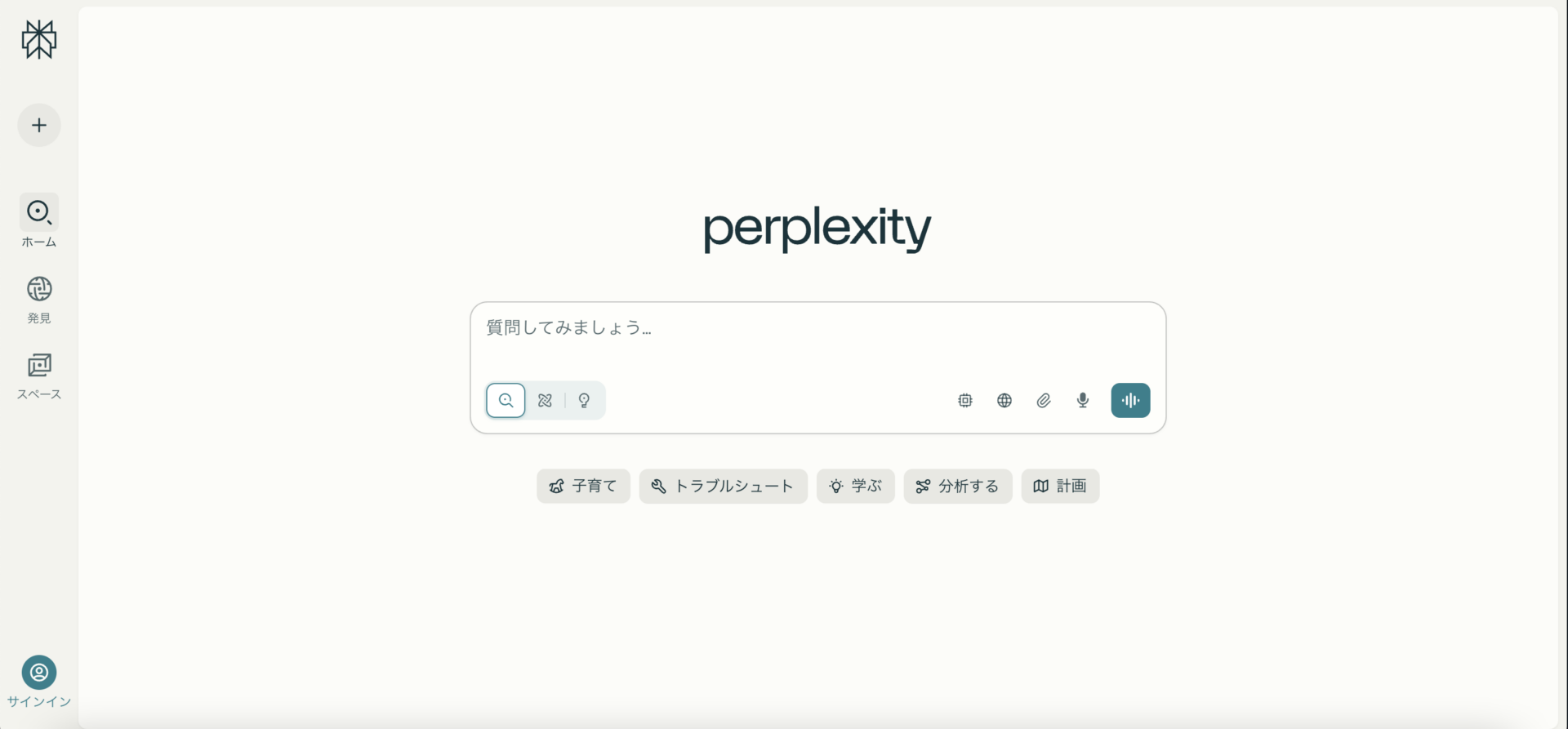Screen dimensions: 1568x729
Task: Select the ホーム (Home) sidebar icon
Action: (38, 220)
